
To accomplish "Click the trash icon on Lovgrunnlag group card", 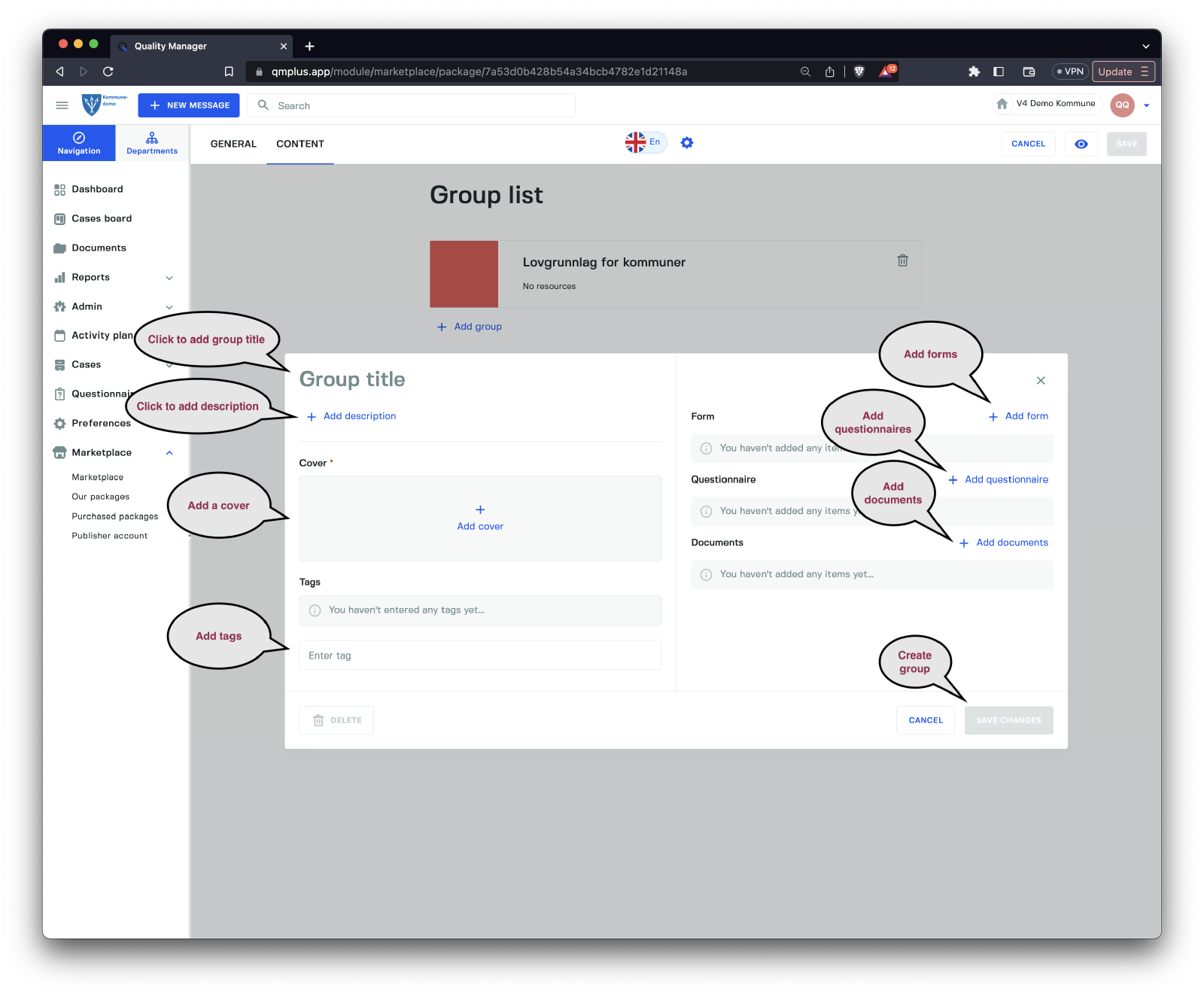I will pyautogui.click(x=902, y=260).
